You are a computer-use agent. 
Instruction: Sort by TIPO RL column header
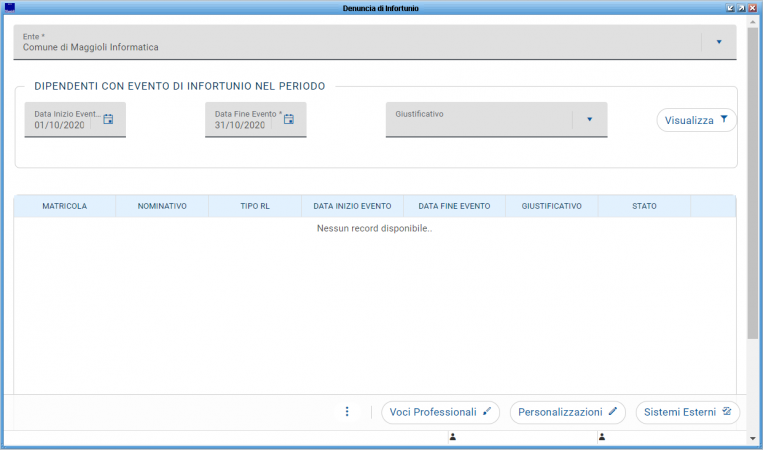click(255, 206)
